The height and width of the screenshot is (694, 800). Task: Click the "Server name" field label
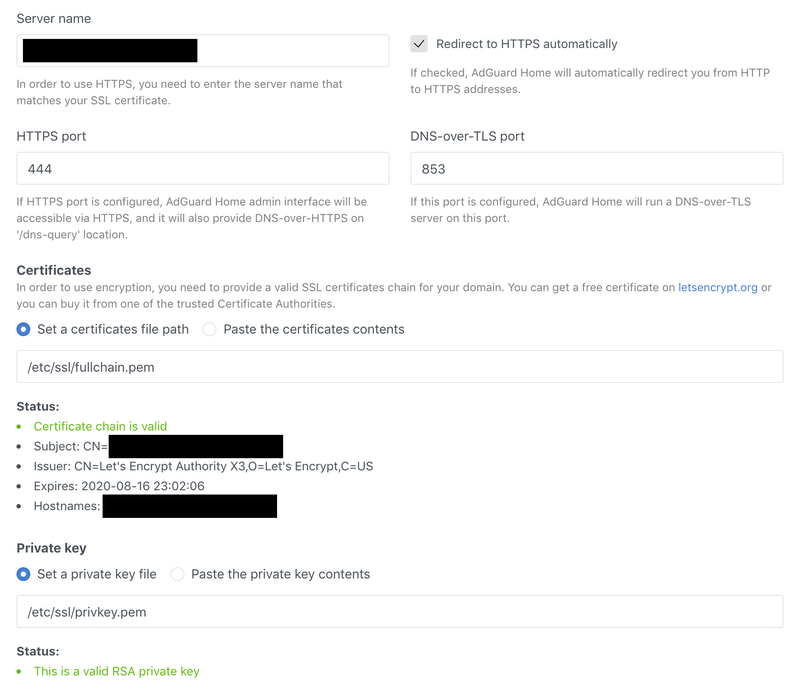[x=56, y=19]
